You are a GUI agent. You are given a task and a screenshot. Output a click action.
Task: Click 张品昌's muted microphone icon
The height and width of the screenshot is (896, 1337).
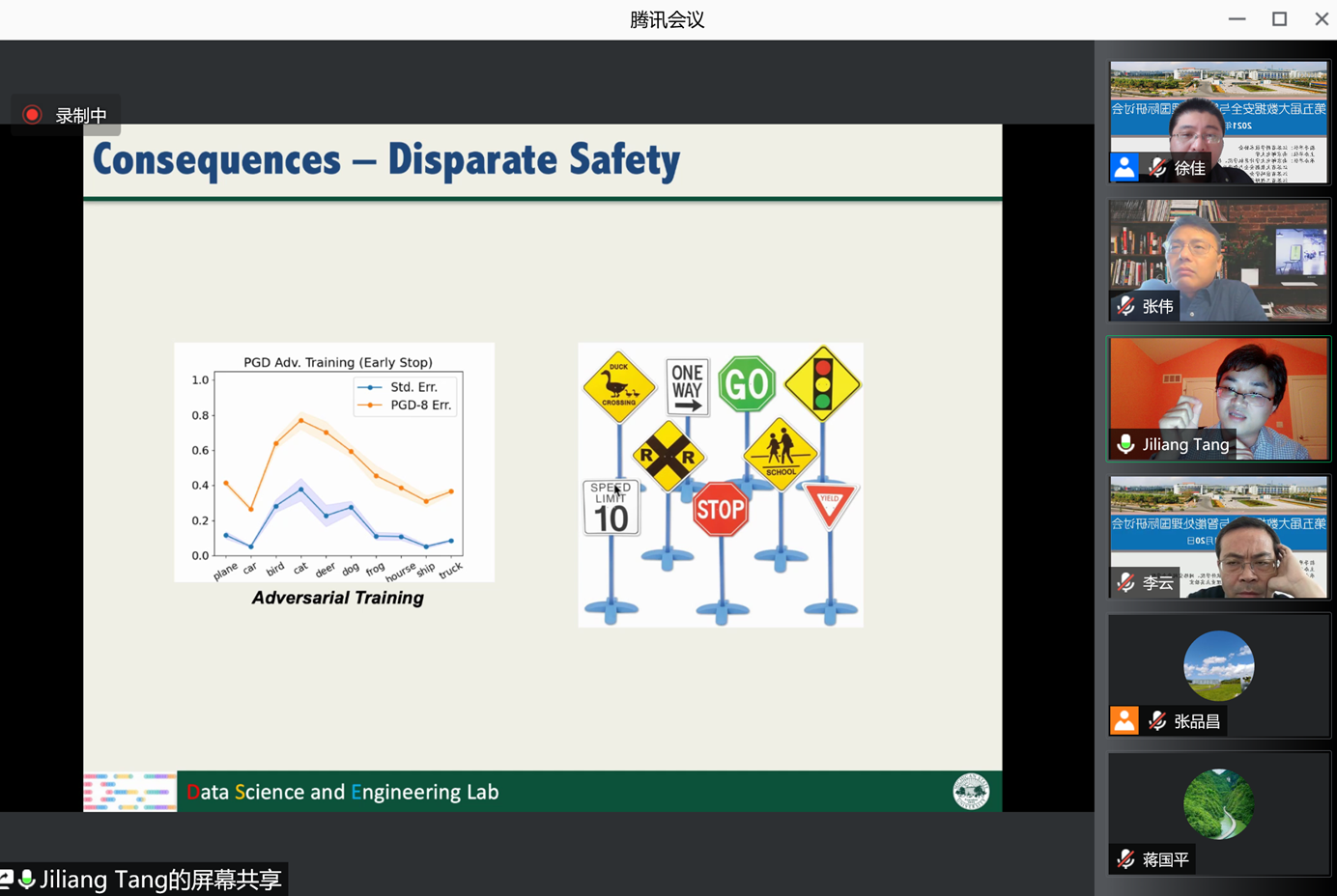click(x=1157, y=721)
